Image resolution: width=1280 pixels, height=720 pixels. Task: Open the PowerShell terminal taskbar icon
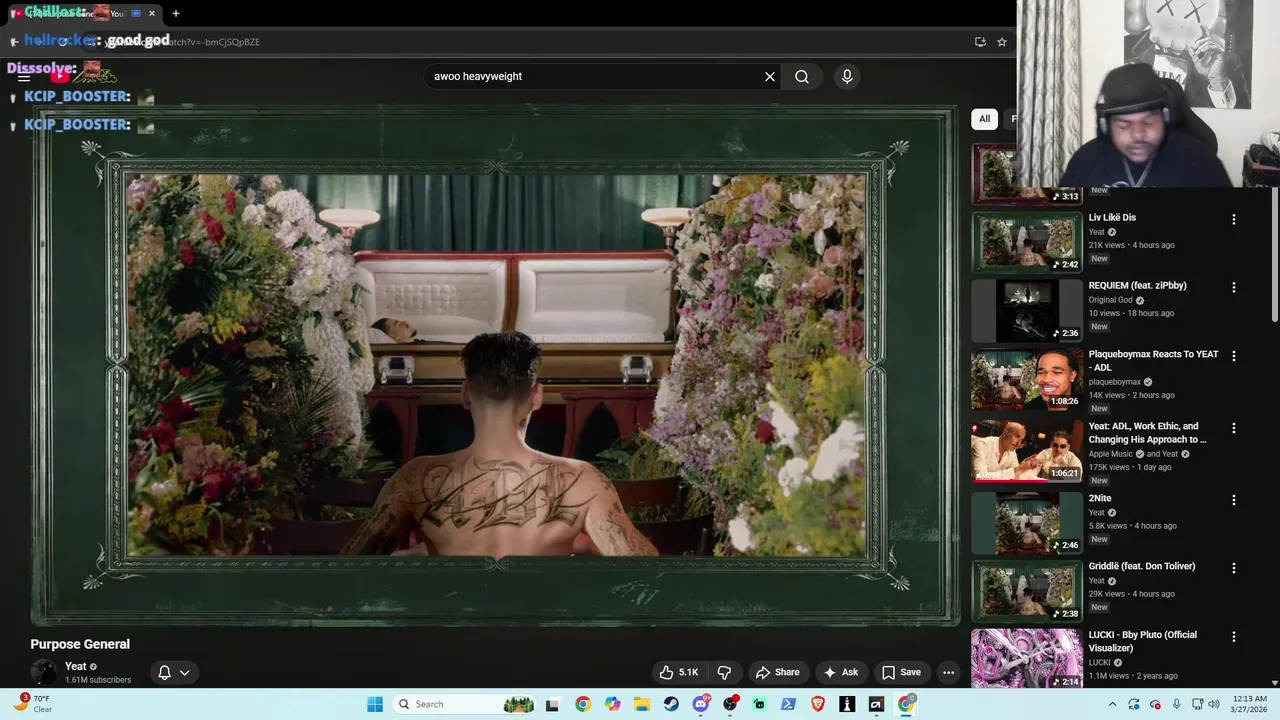pyautogui.click(x=788, y=704)
